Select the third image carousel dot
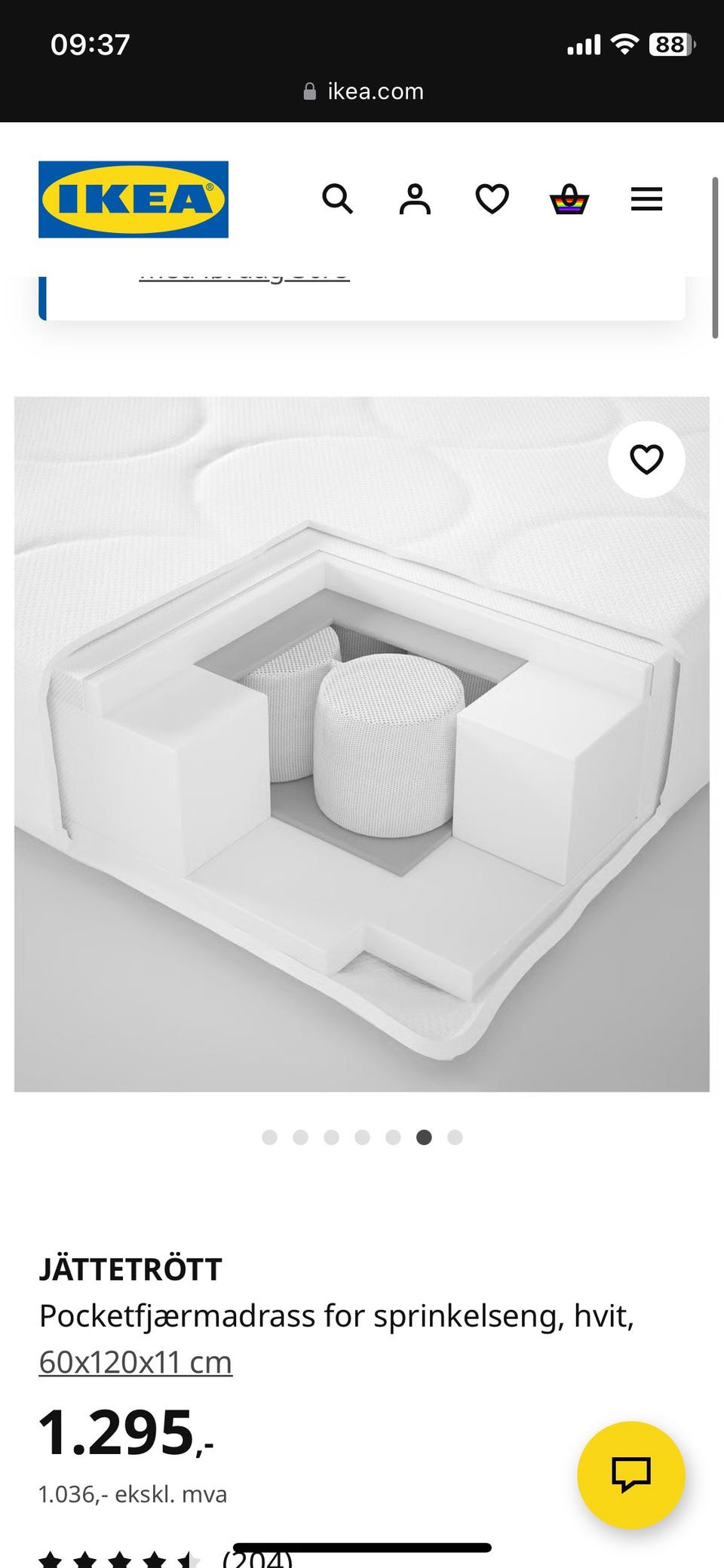 pos(331,1137)
